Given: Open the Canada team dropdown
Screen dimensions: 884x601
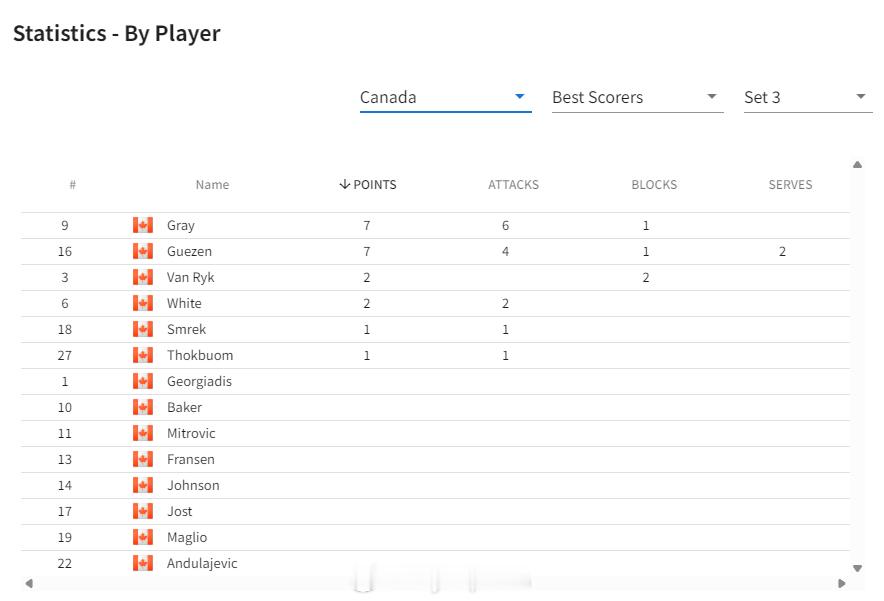Looking at the screenshot, I should point(445,98).
